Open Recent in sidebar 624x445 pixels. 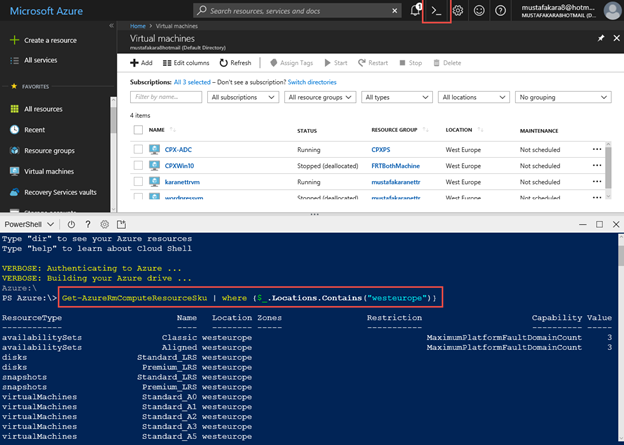click(x=27, y=130)
